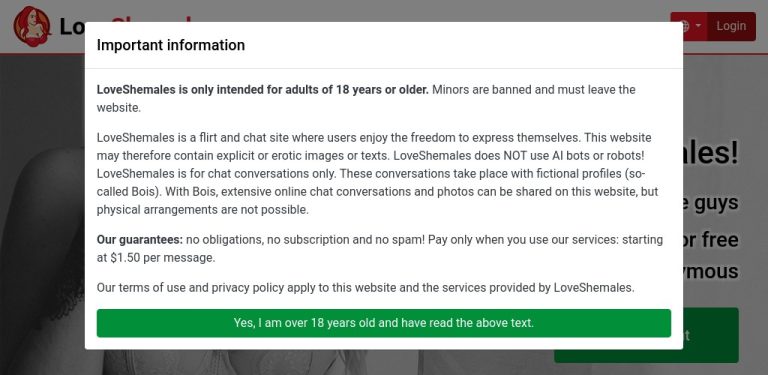Image resolution: width=768 pixels, height=375 pixels.
Task: Click the "or free" text behind the dialog
Action: [711, 239]
